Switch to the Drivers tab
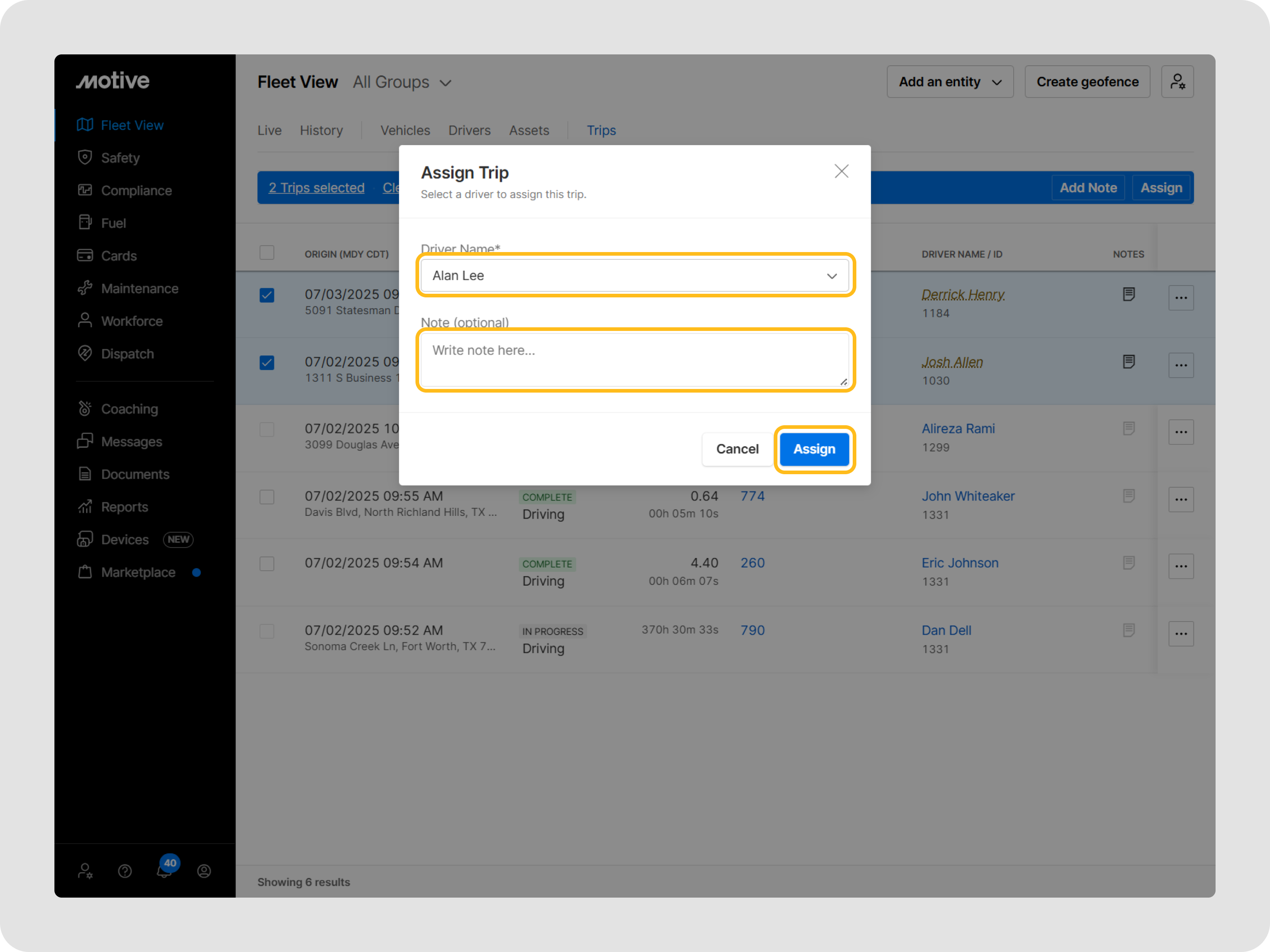This screenshot has height=952, width=1270. (469, 130)
